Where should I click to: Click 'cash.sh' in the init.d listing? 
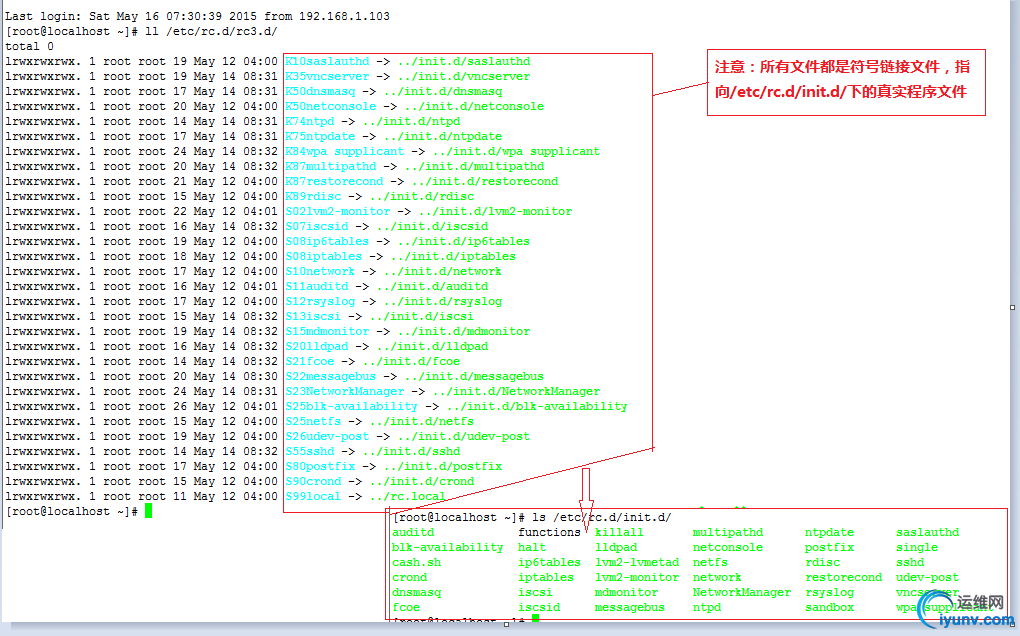click(x=416, y=562)
